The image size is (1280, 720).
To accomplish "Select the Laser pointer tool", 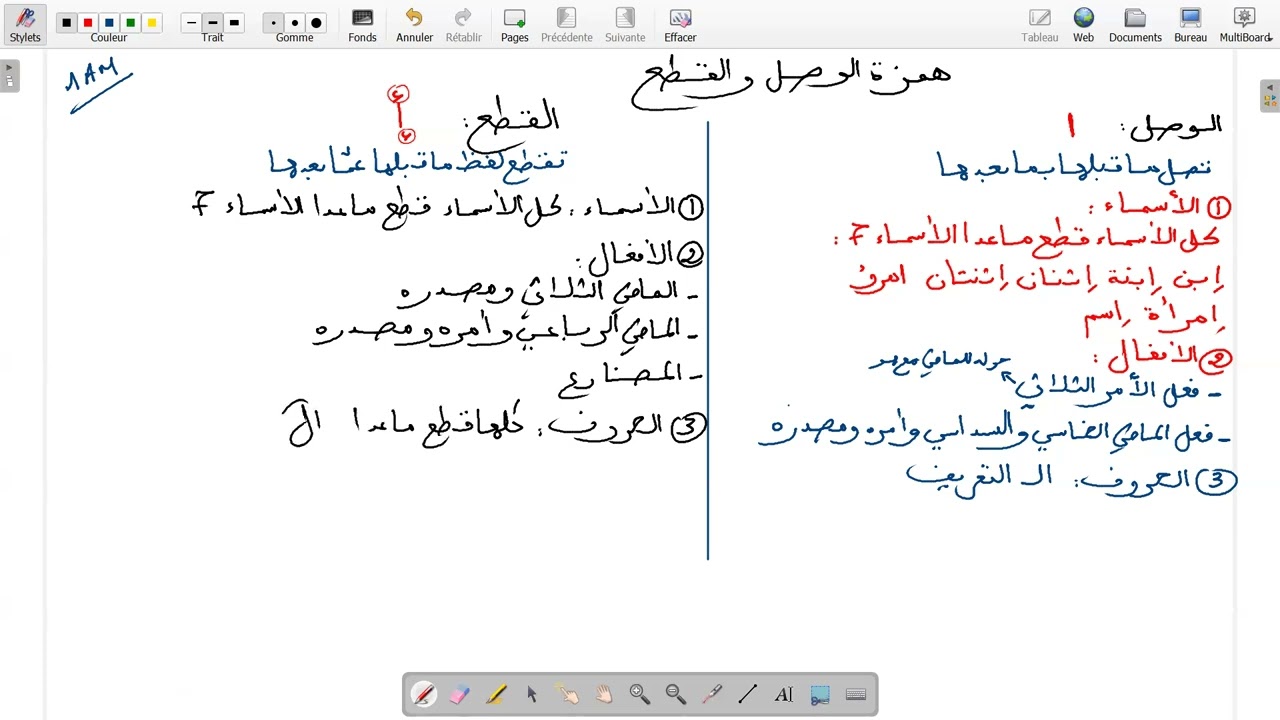I will click(x=712, y=694).
